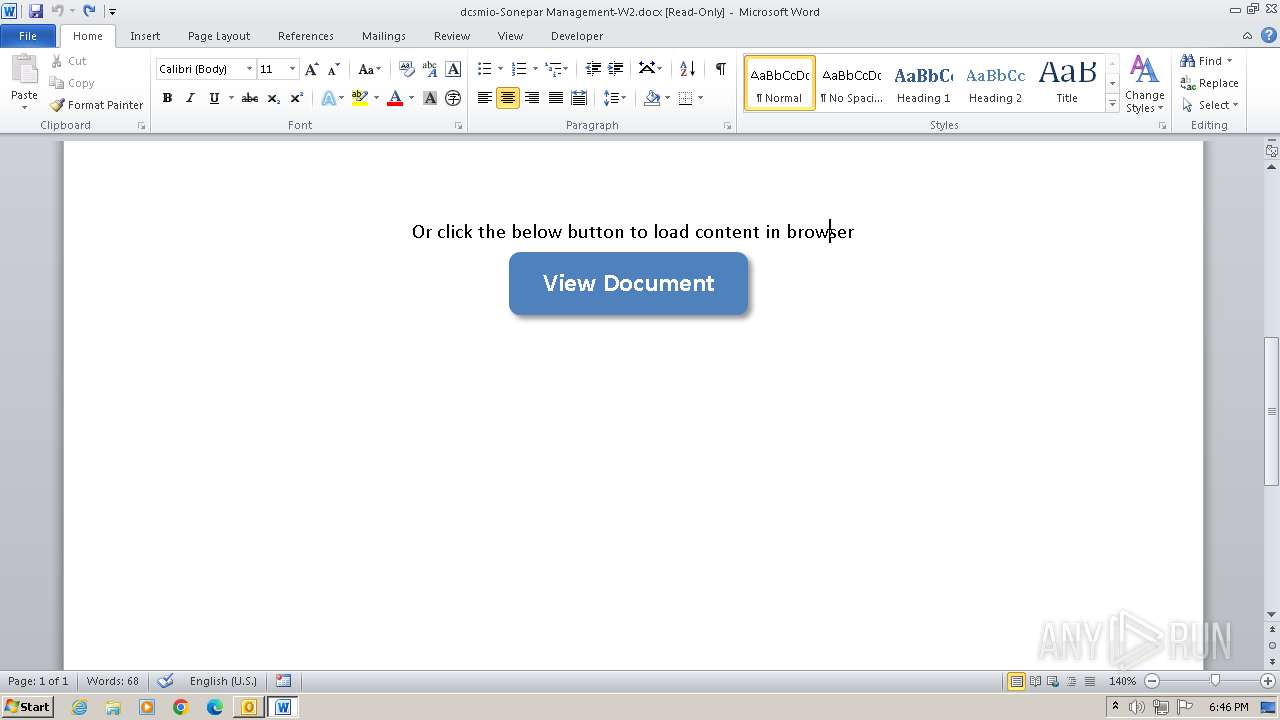Switch to Web Layout view

tap(1052, 681)
